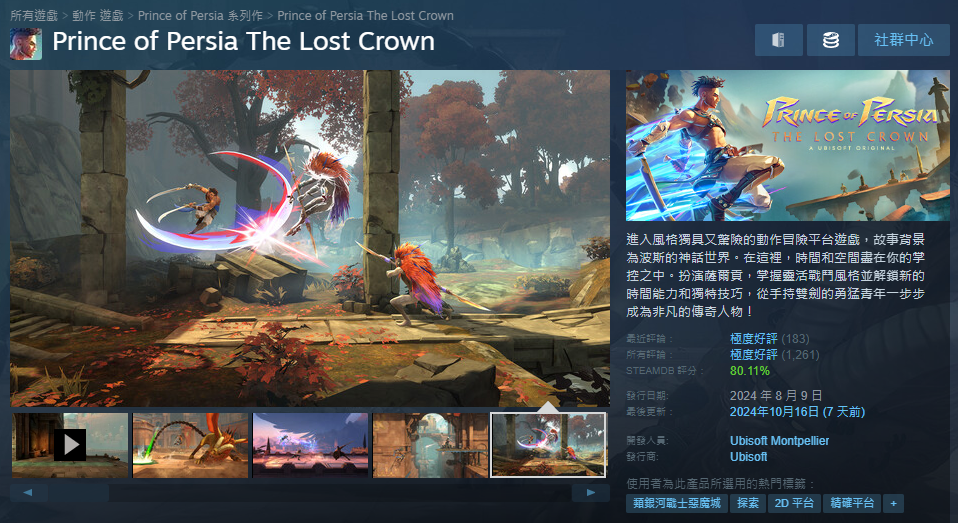This screenshot has height=523, width=958.
Task: Select the 類銀河戰士惡魔城 tag
Action: coord(676,503)
